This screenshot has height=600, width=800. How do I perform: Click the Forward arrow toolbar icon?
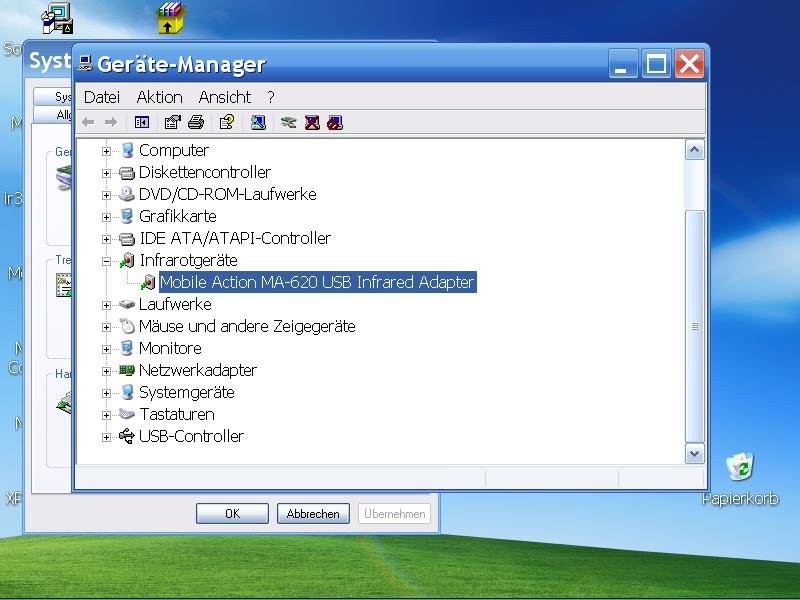(111, 122)
